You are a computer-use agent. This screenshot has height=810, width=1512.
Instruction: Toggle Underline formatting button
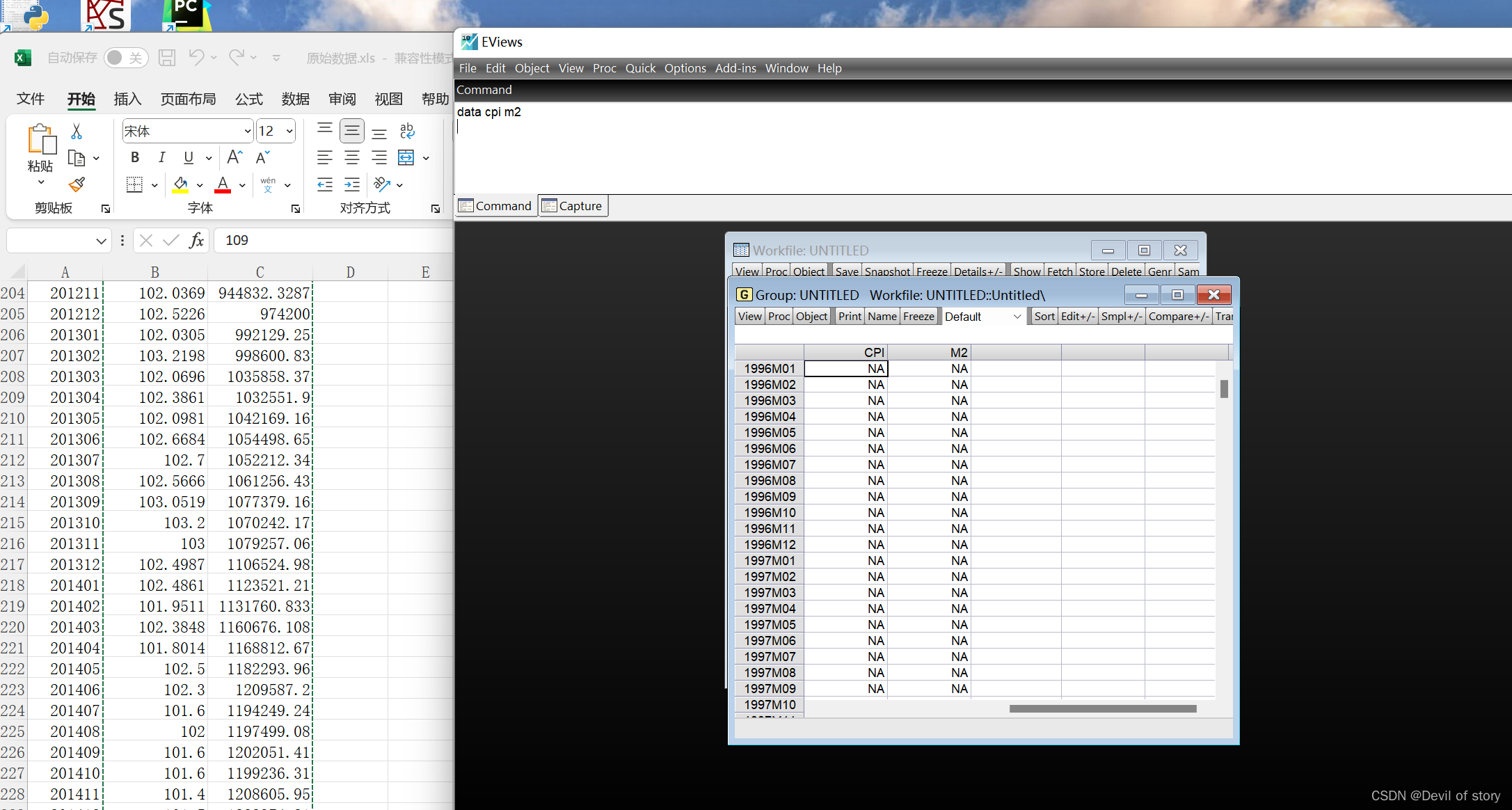click(189, 157)
